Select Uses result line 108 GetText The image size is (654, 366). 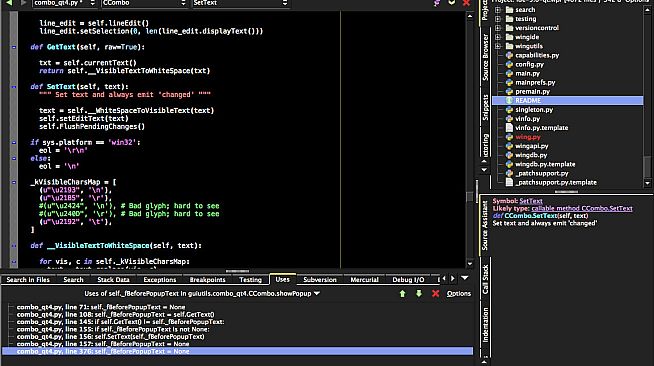(x=116, y=314)
